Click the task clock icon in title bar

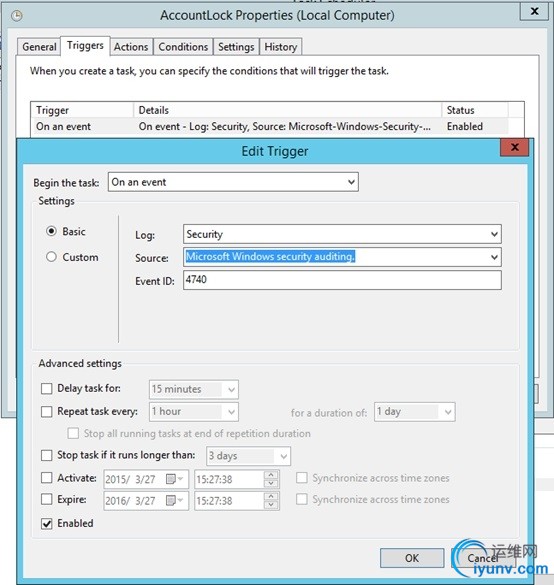click(x=17, y=15)
